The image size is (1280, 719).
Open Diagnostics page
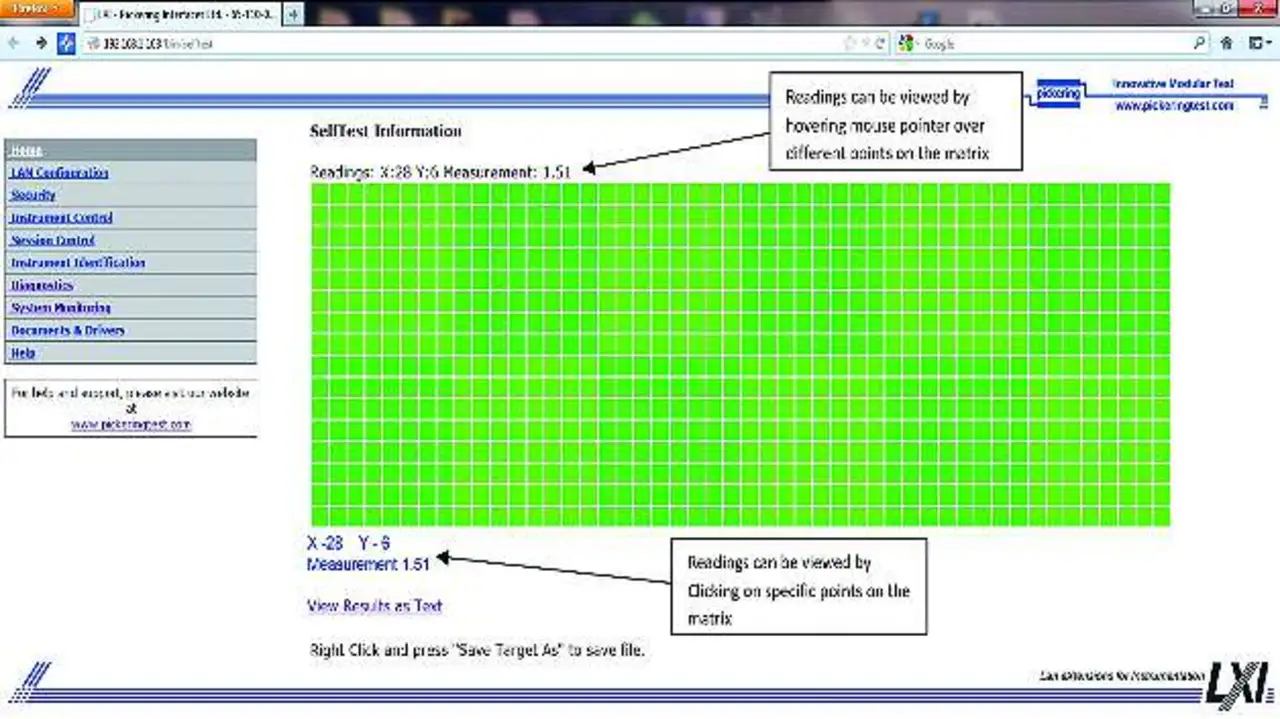(x=42, y=286)
